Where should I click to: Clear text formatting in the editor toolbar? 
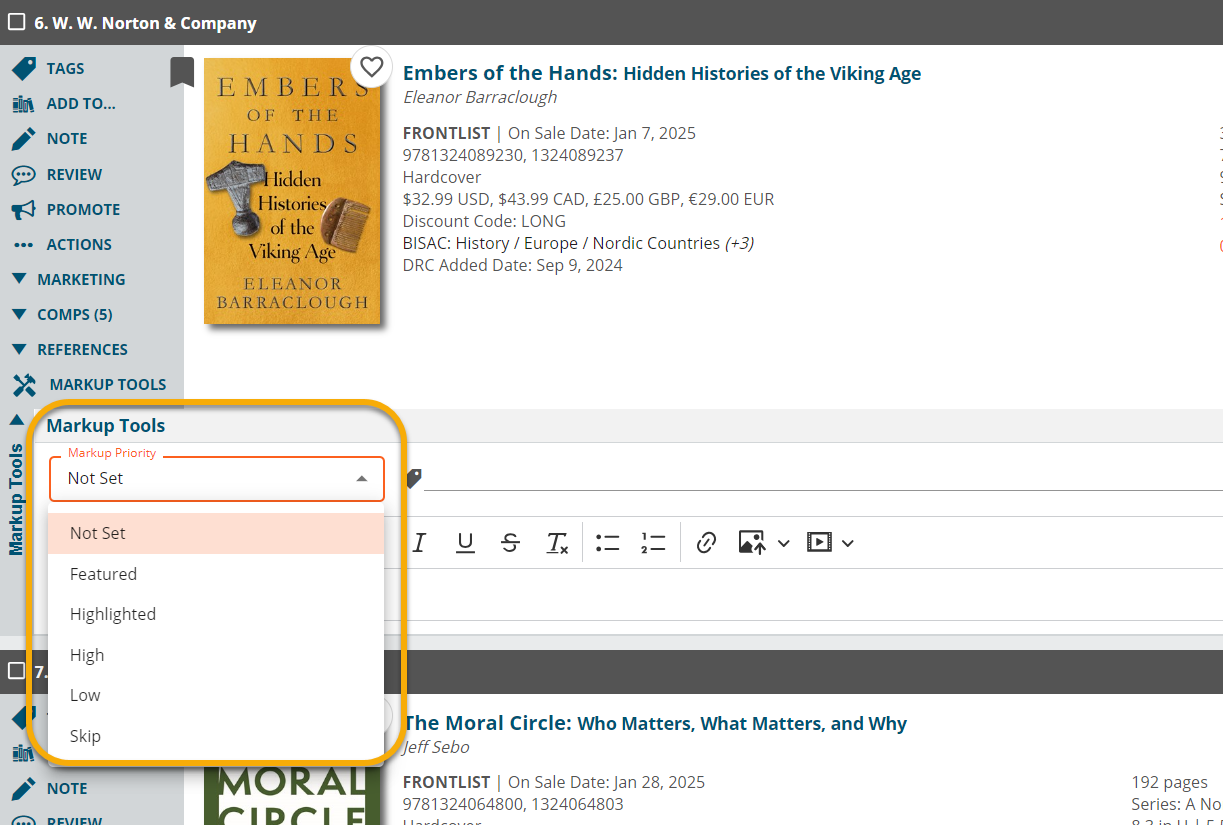[x=557, y=543]
